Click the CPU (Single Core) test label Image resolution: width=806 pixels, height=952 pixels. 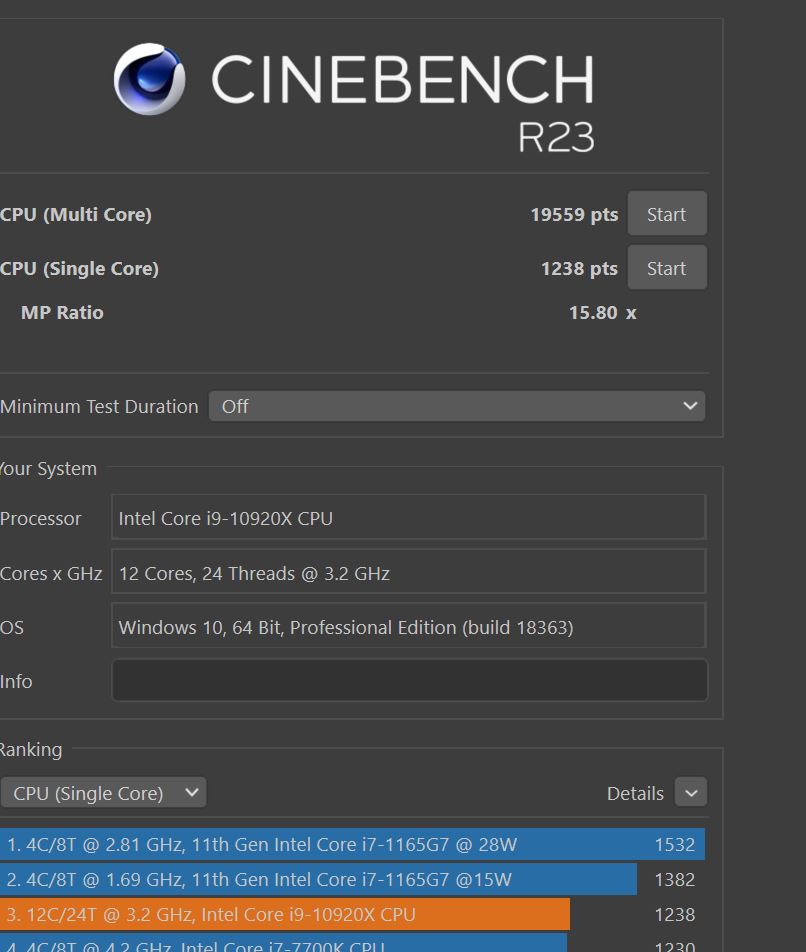[x=80, y=268]
